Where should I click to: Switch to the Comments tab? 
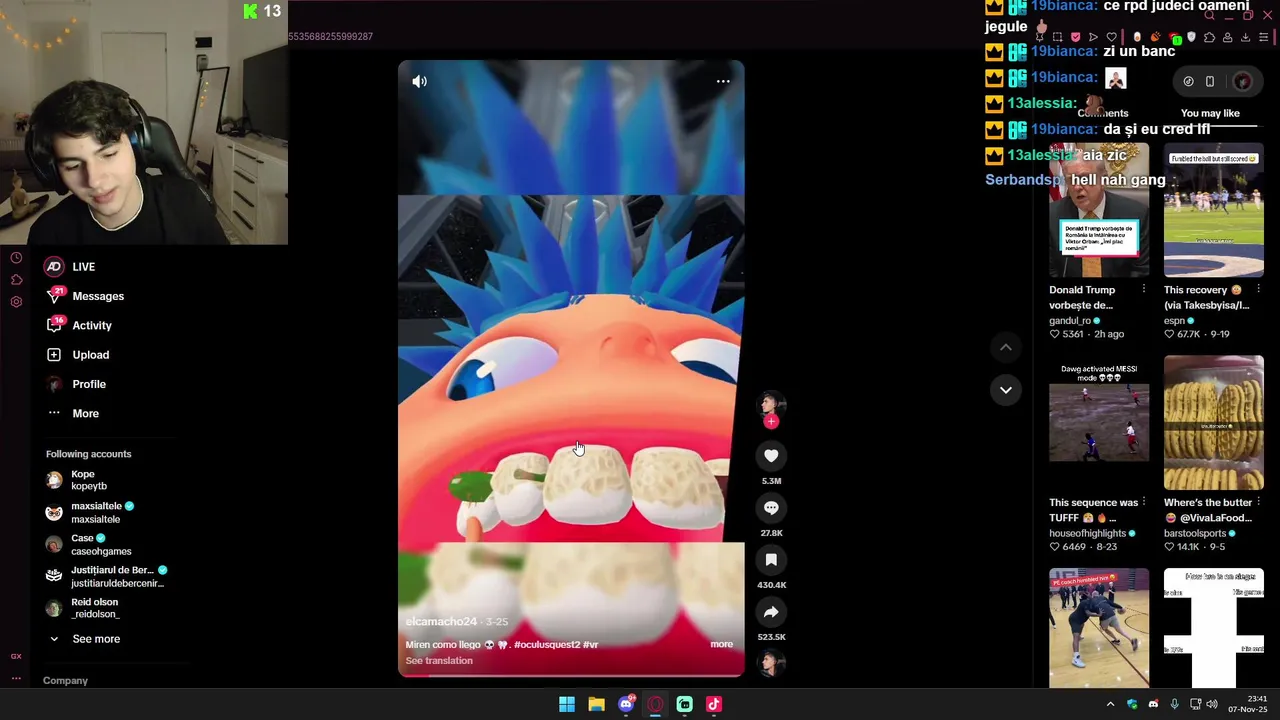1103,114
